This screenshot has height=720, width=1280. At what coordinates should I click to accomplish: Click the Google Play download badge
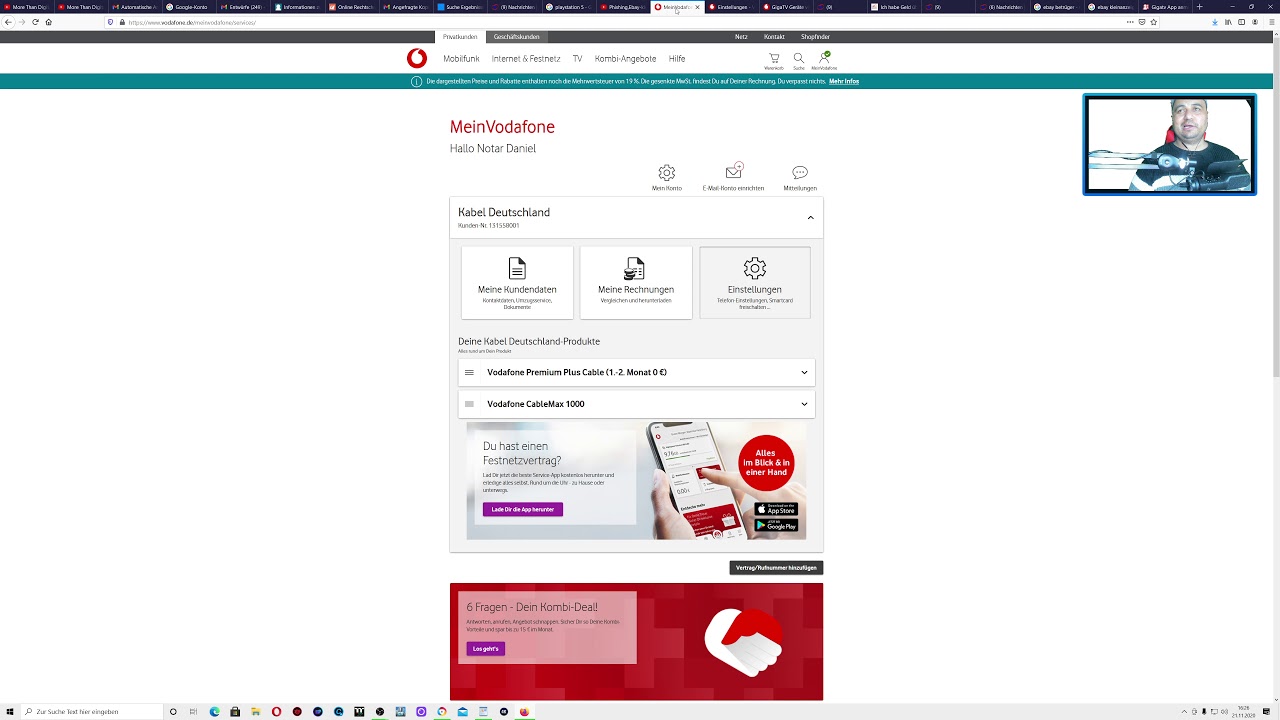776,525
